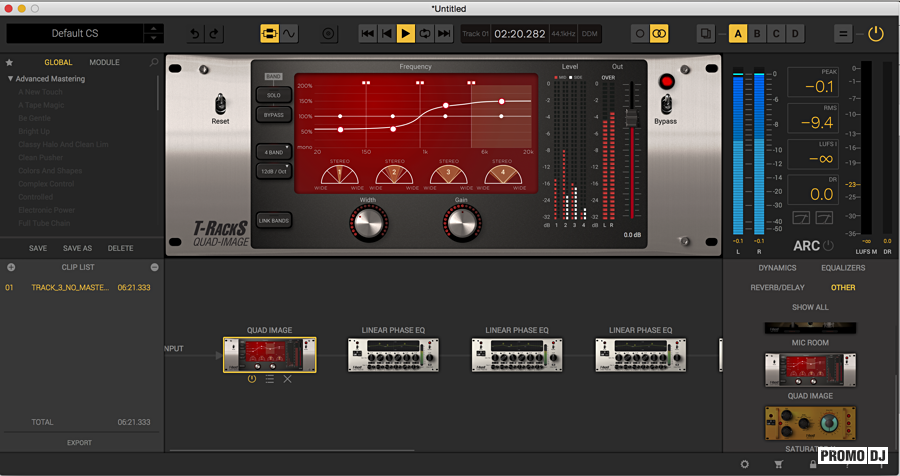
Task: Select snapshot D
Action: [795, 34]
